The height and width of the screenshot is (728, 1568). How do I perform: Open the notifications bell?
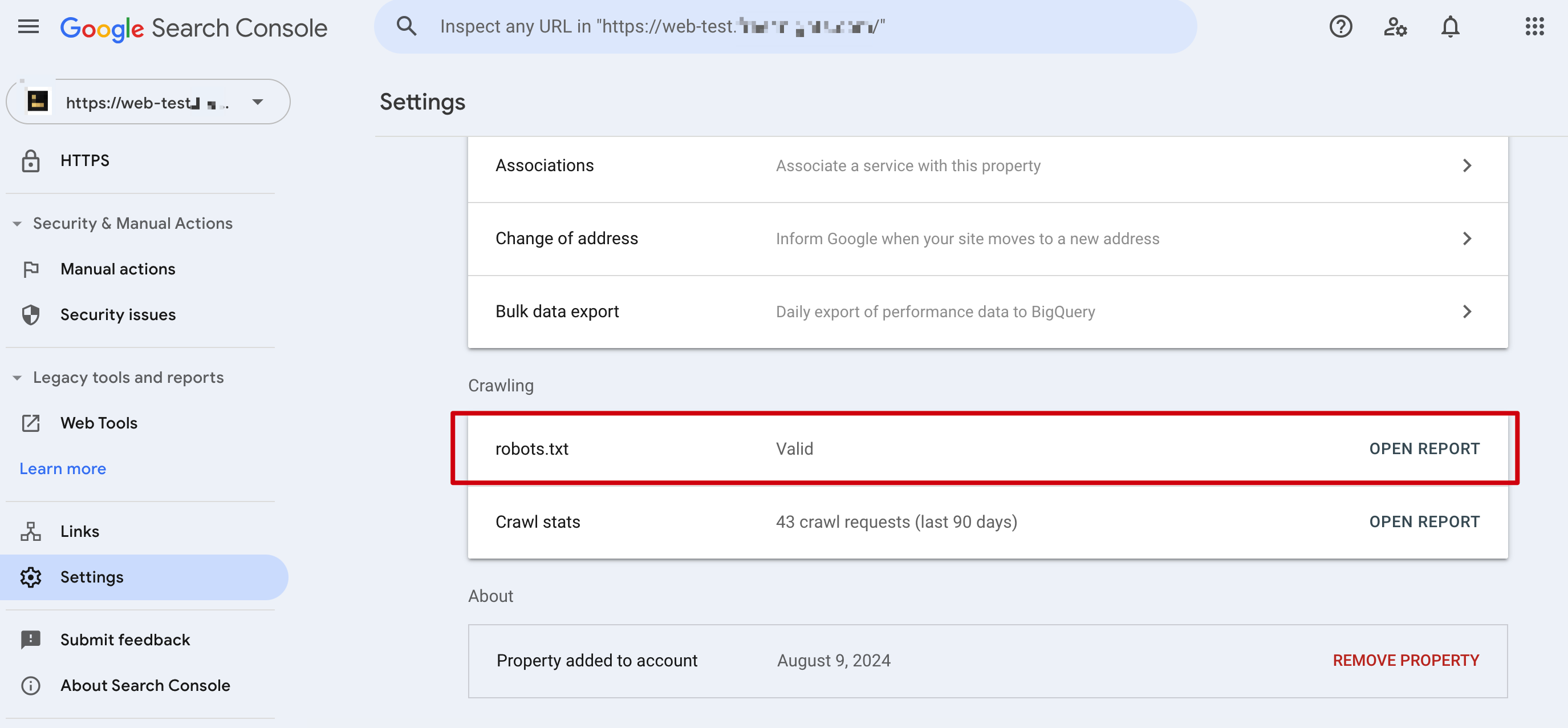pos(1450,27)
